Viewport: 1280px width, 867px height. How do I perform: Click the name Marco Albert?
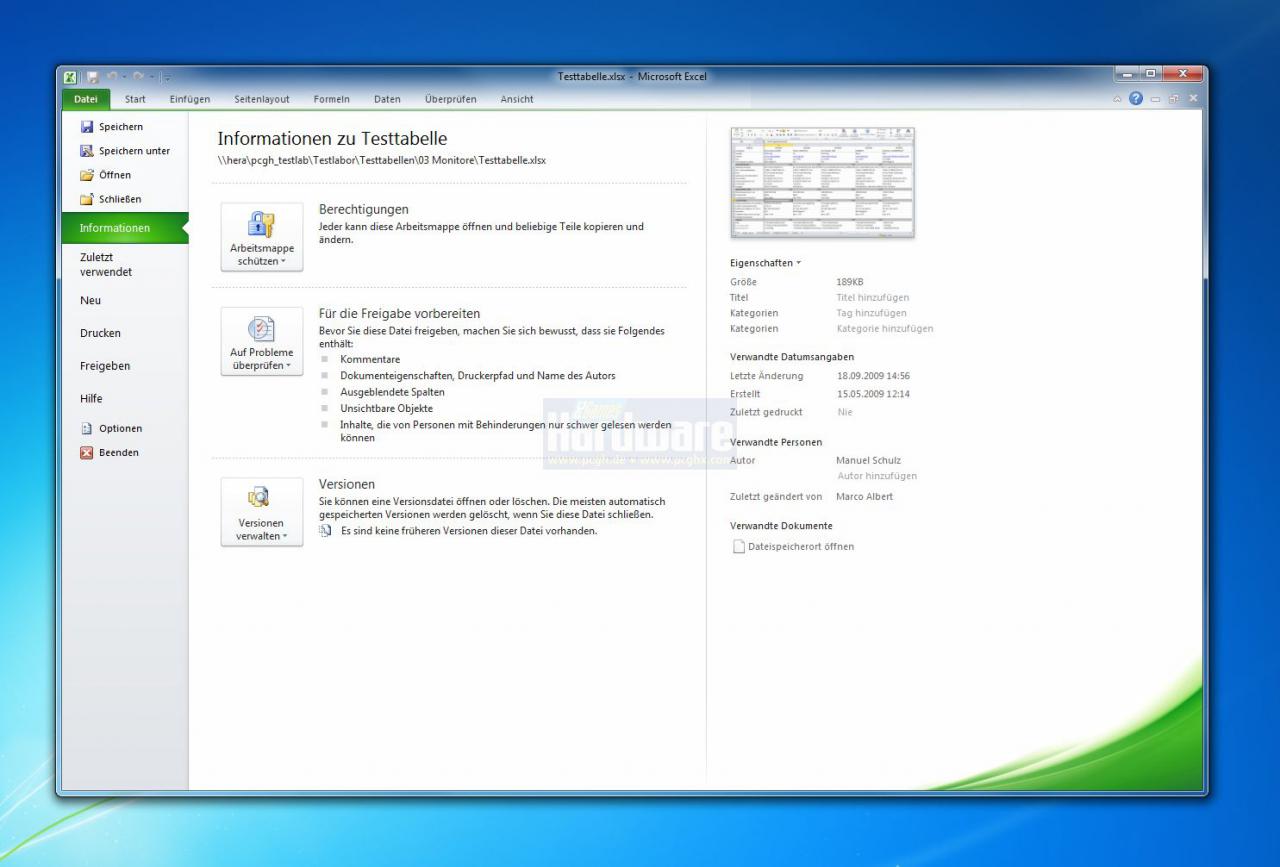coord(865,496)
